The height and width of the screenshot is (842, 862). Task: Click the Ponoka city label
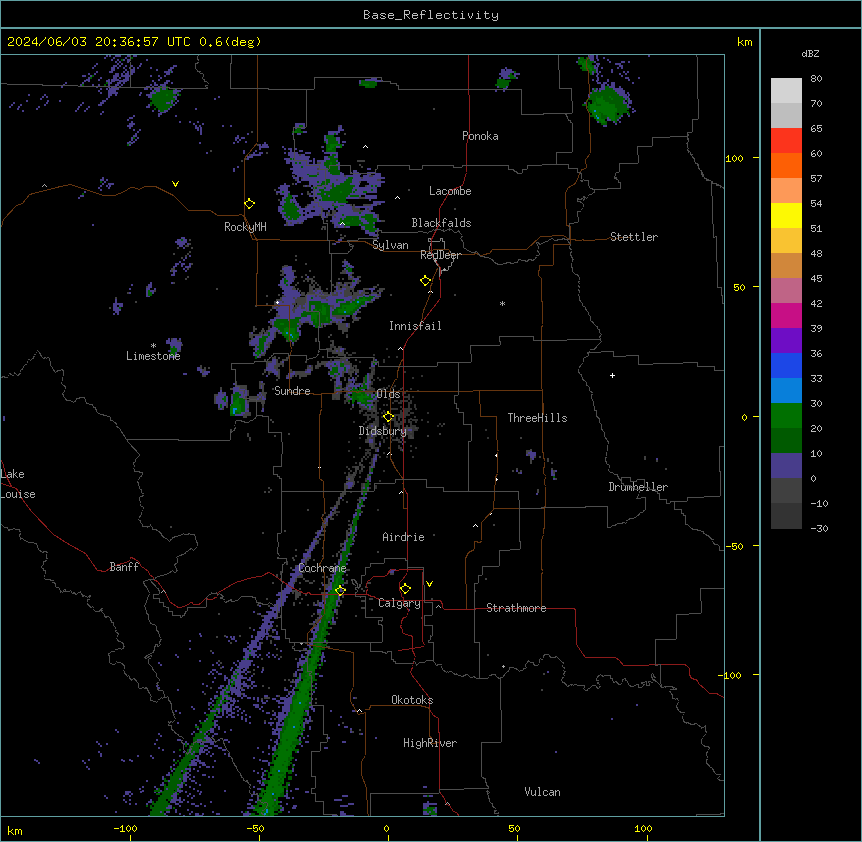tap(480, 136)
